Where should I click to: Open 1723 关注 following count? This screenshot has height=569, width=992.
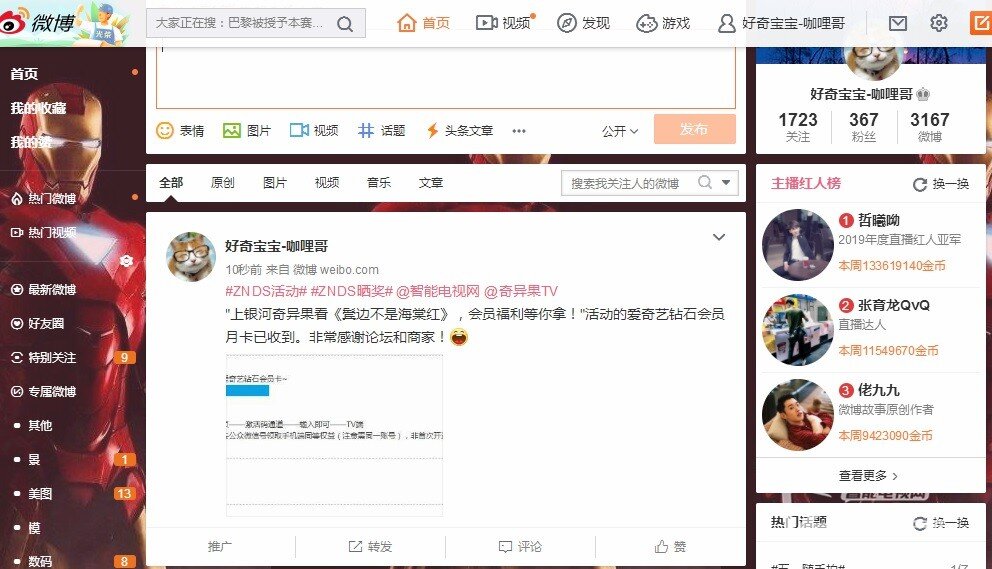[798, 127]
